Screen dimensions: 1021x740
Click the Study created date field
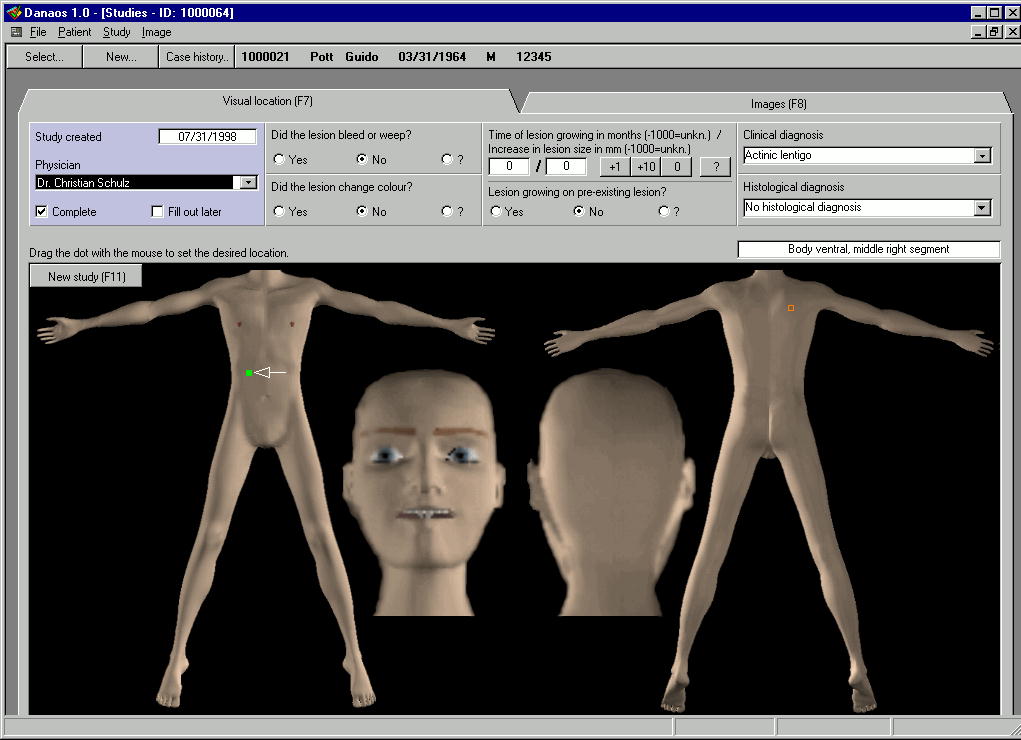(207, 137)
